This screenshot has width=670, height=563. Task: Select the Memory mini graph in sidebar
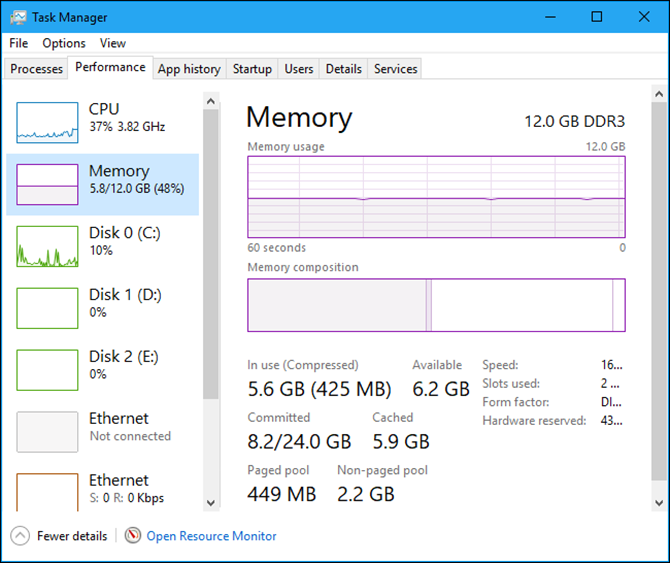pos(47,184)
